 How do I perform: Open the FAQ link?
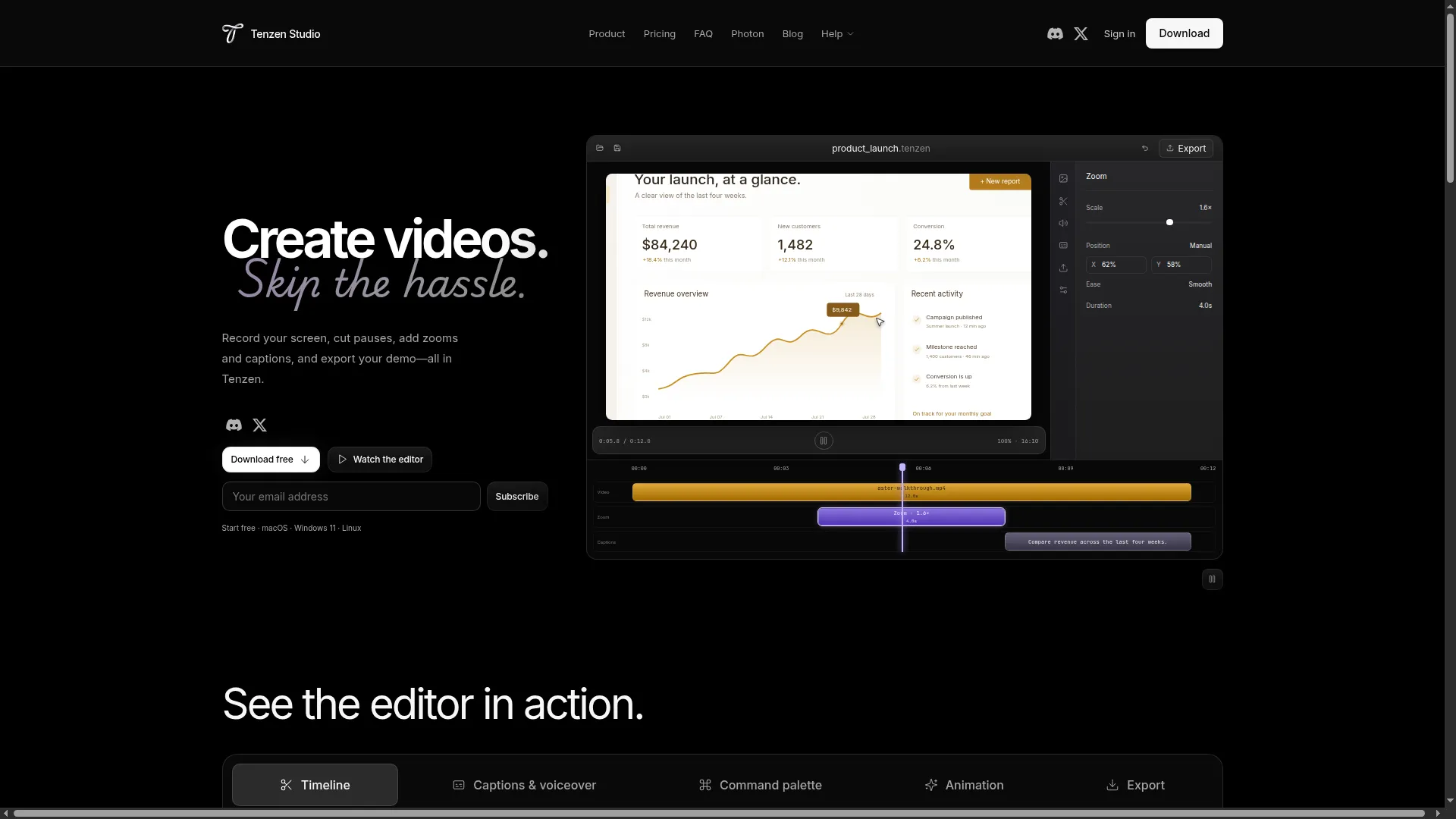point(703,34)
